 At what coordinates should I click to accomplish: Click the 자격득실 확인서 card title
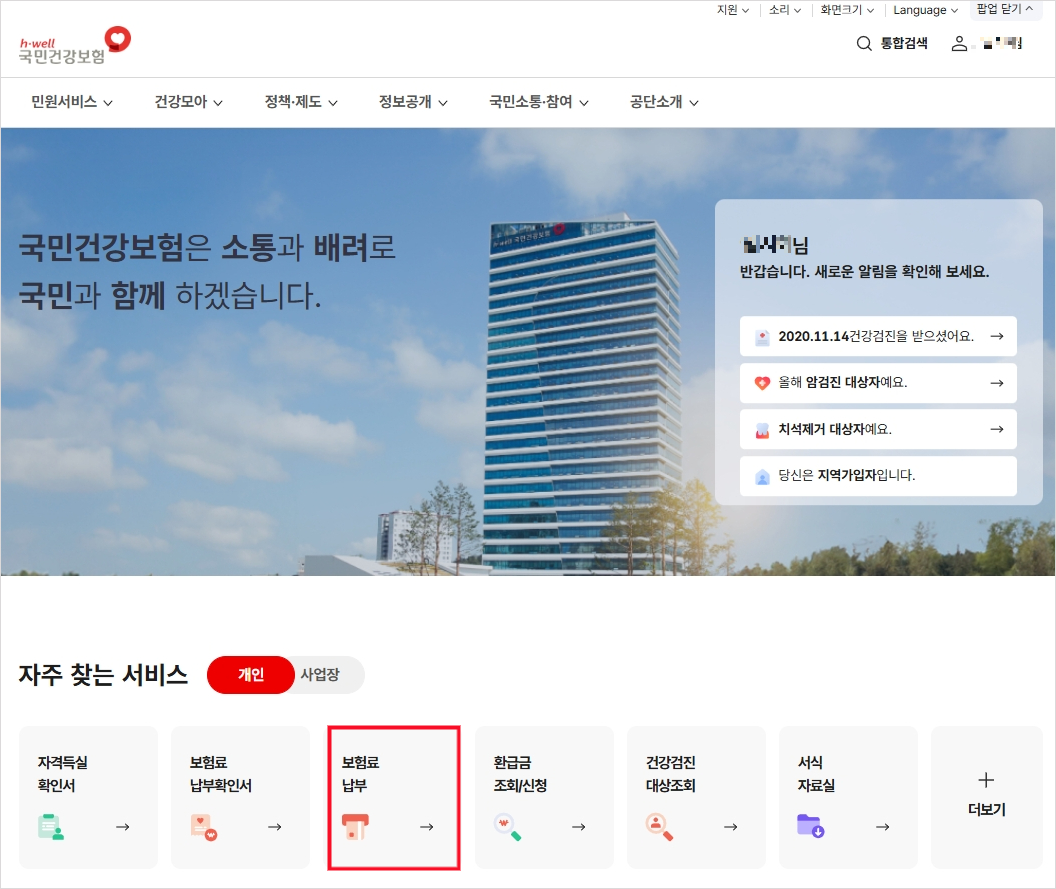[63, 774]
